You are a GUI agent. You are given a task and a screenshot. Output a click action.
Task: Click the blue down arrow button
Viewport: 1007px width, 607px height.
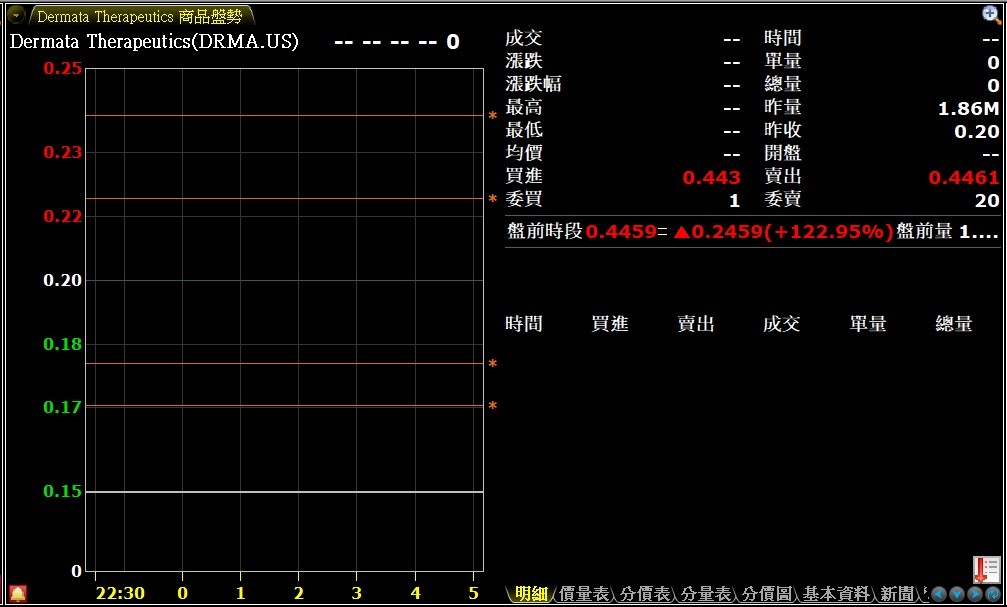(x=957, y=594)
